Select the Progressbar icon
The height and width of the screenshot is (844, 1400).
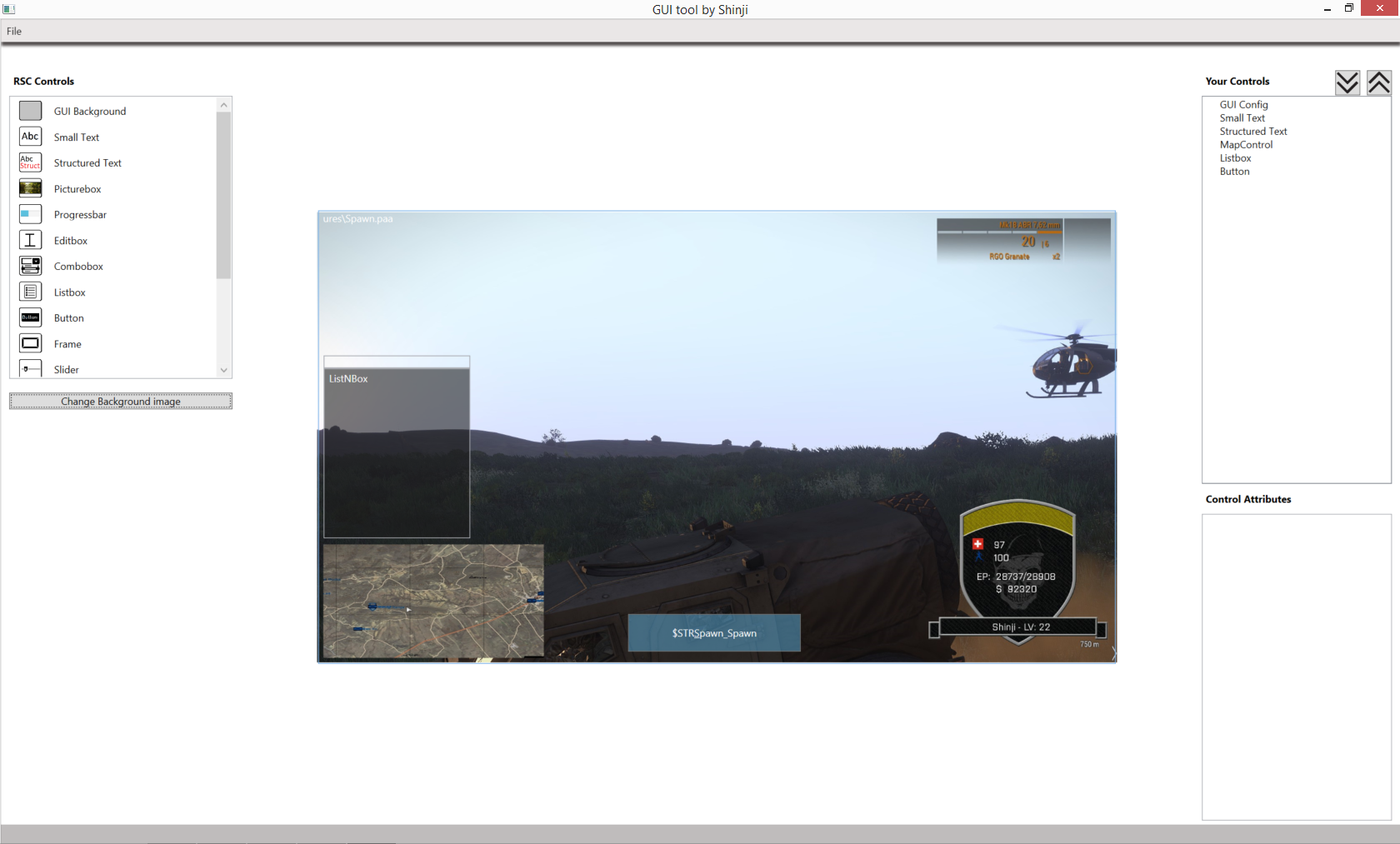30,214
